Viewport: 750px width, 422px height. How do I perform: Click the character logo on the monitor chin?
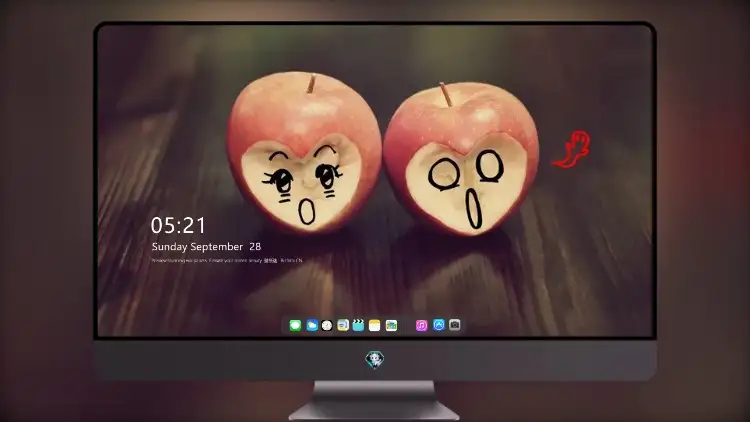point(375,360)
